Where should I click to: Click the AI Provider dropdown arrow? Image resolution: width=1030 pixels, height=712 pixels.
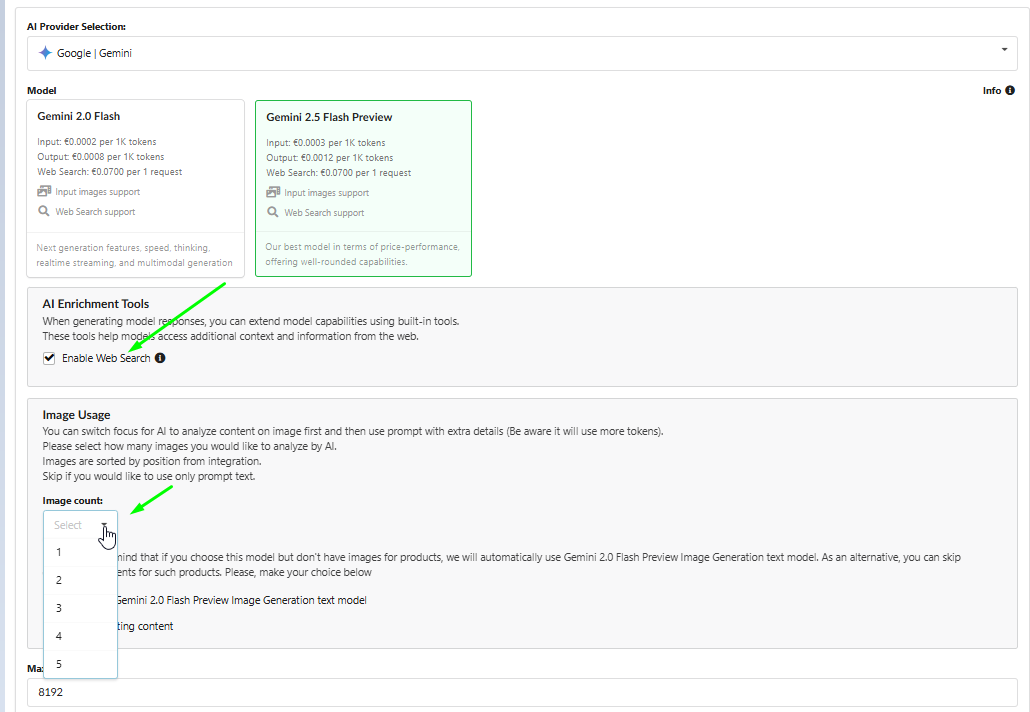pos(1004,50)
